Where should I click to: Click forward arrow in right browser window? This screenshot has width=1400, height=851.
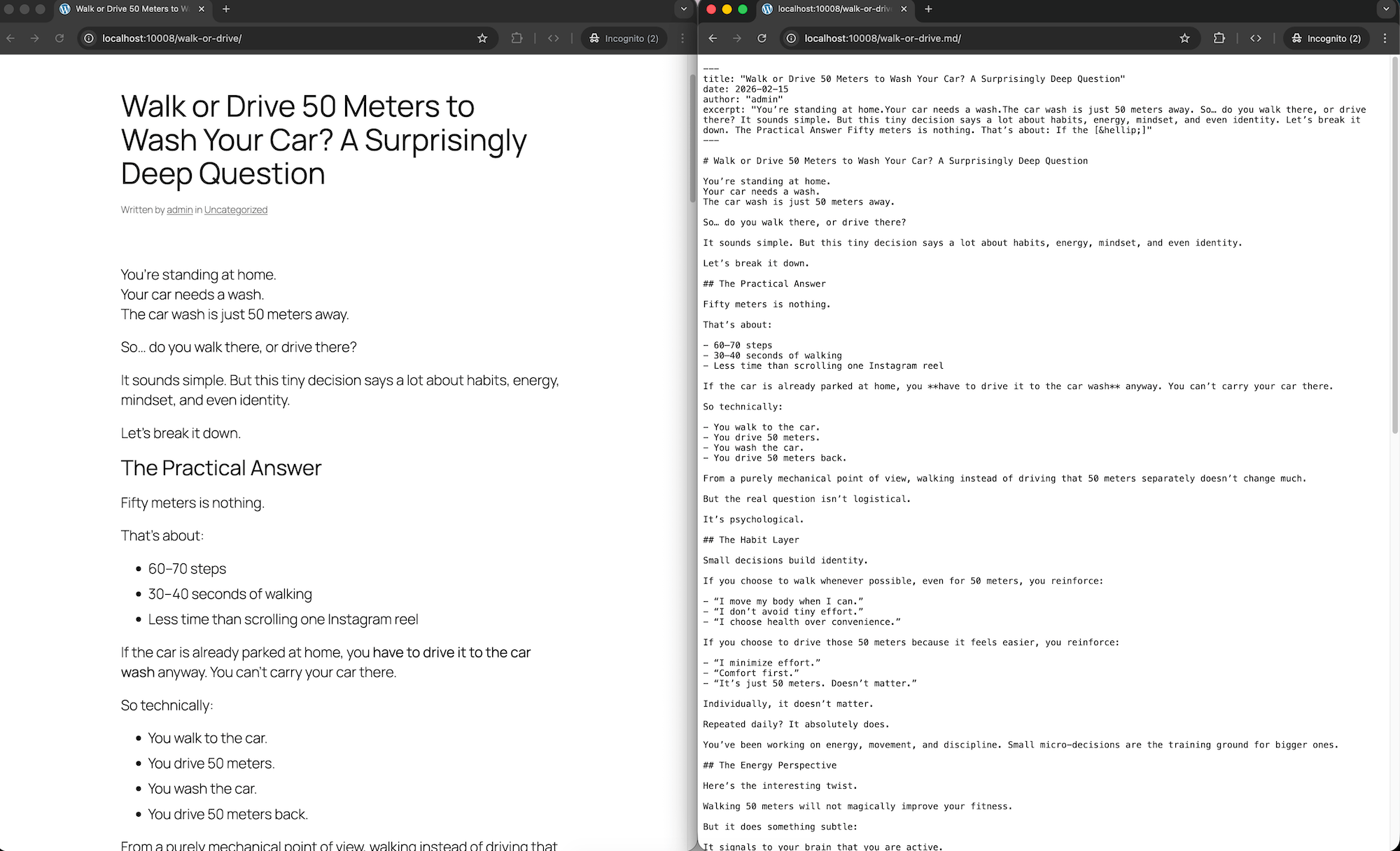point(737,38)
